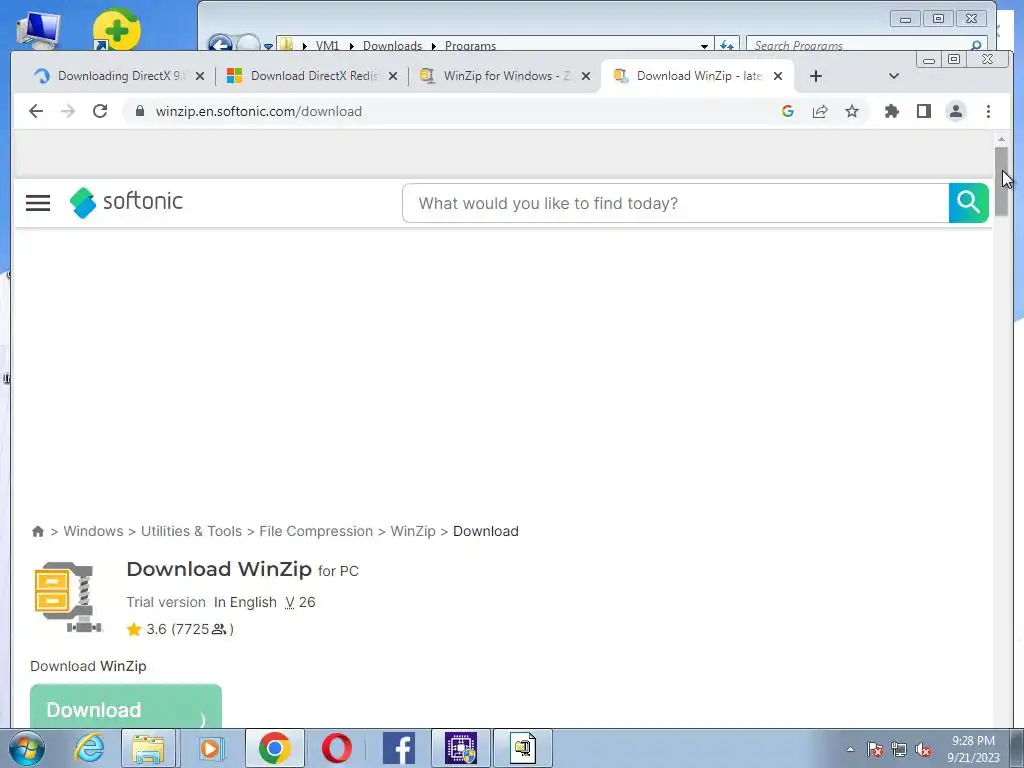
Task: Click version V 26 text
Action: click(x=300, y=602)
